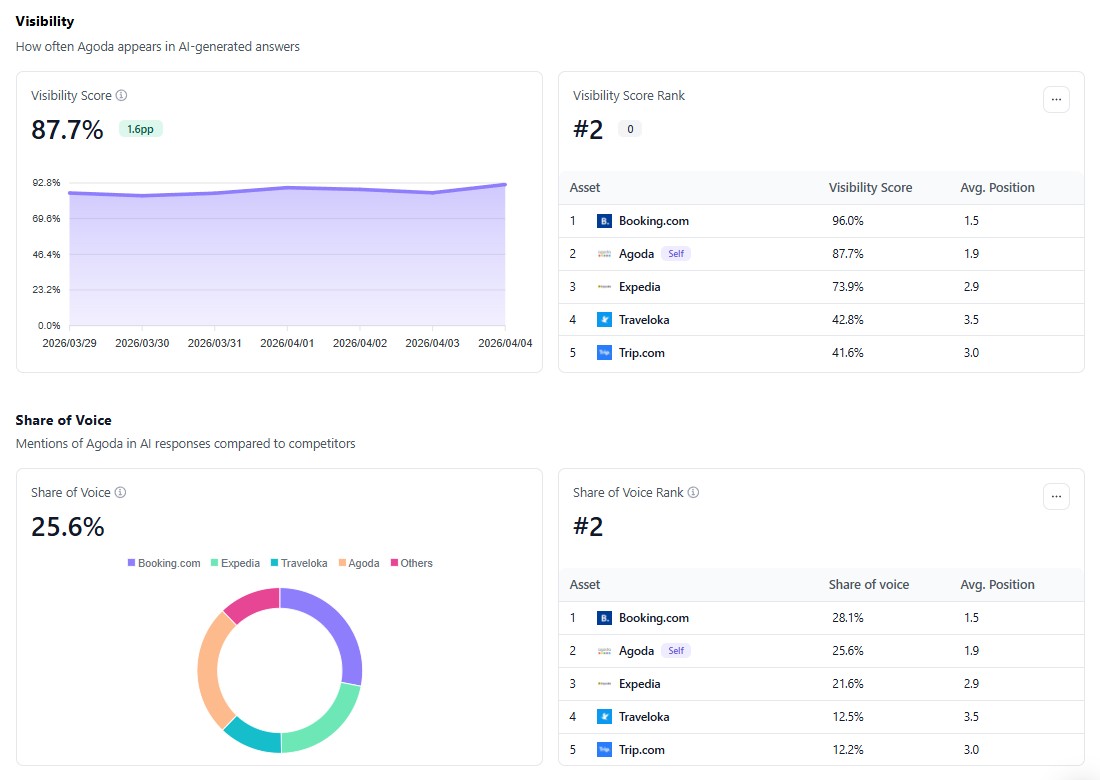This screenshot has height=780, width=1100.
Task: Click the 87.7% headline visibility score
Action: [67, 130]
